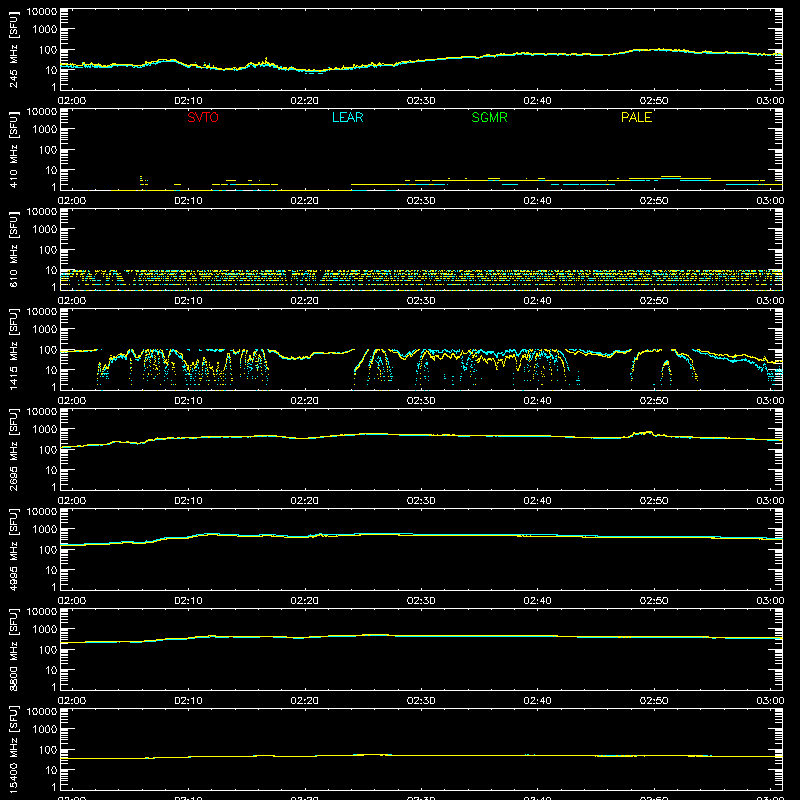Viewport: 800px width, 800px height.
Task: Click 02:10 on the 1415 MHz time axis
Action: tap(188, 401)
